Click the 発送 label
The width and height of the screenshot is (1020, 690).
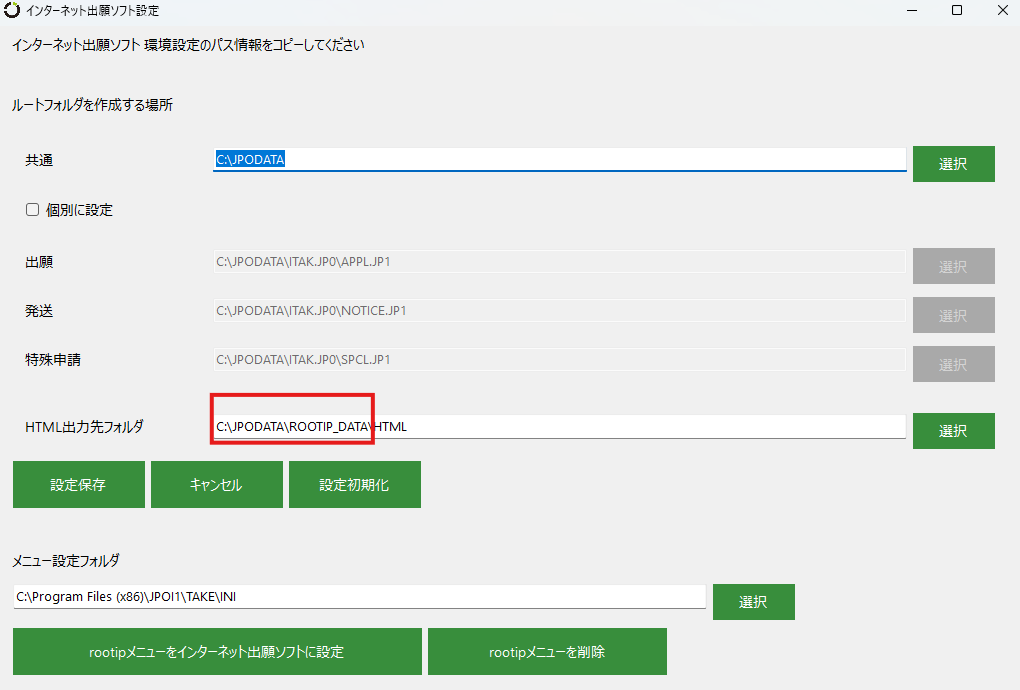click(39, 311)
